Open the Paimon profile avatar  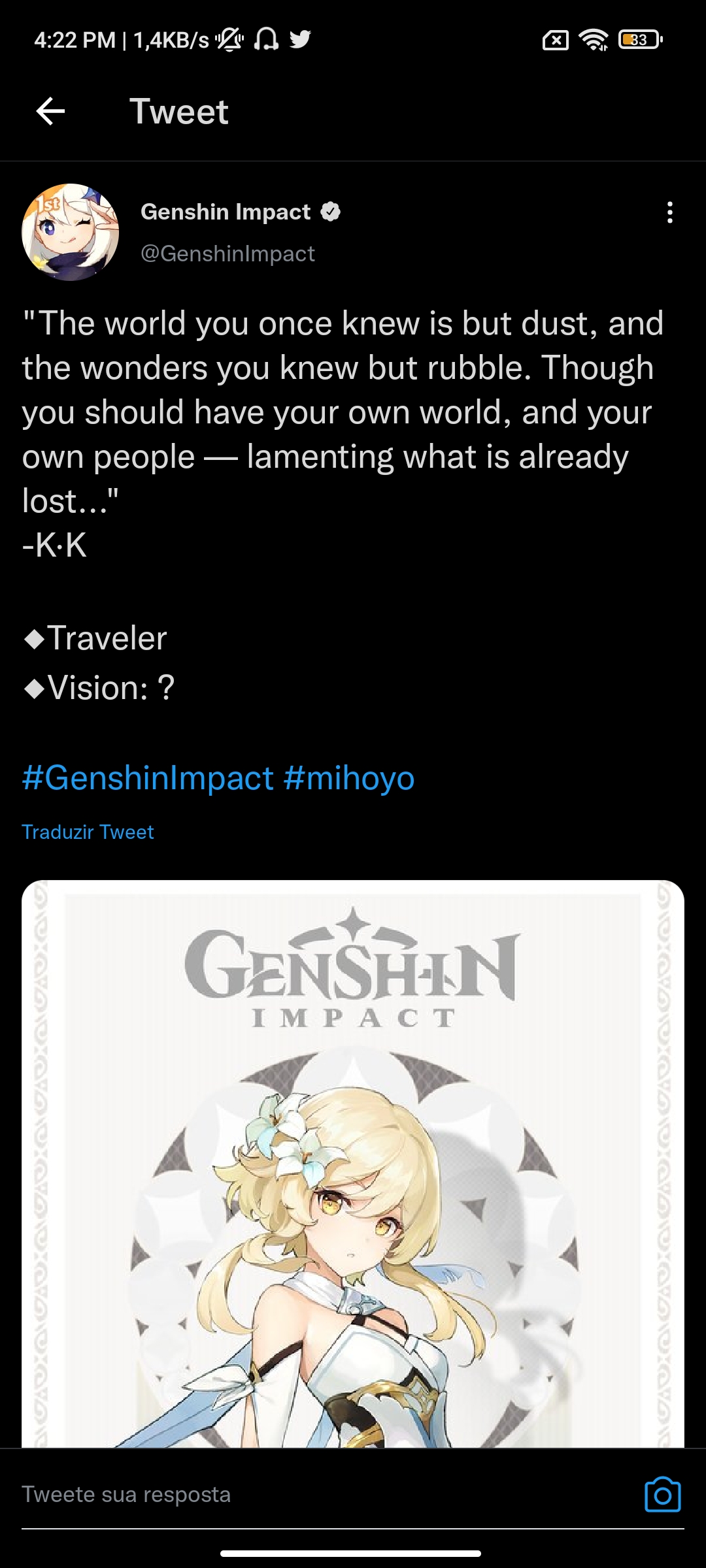71,232
